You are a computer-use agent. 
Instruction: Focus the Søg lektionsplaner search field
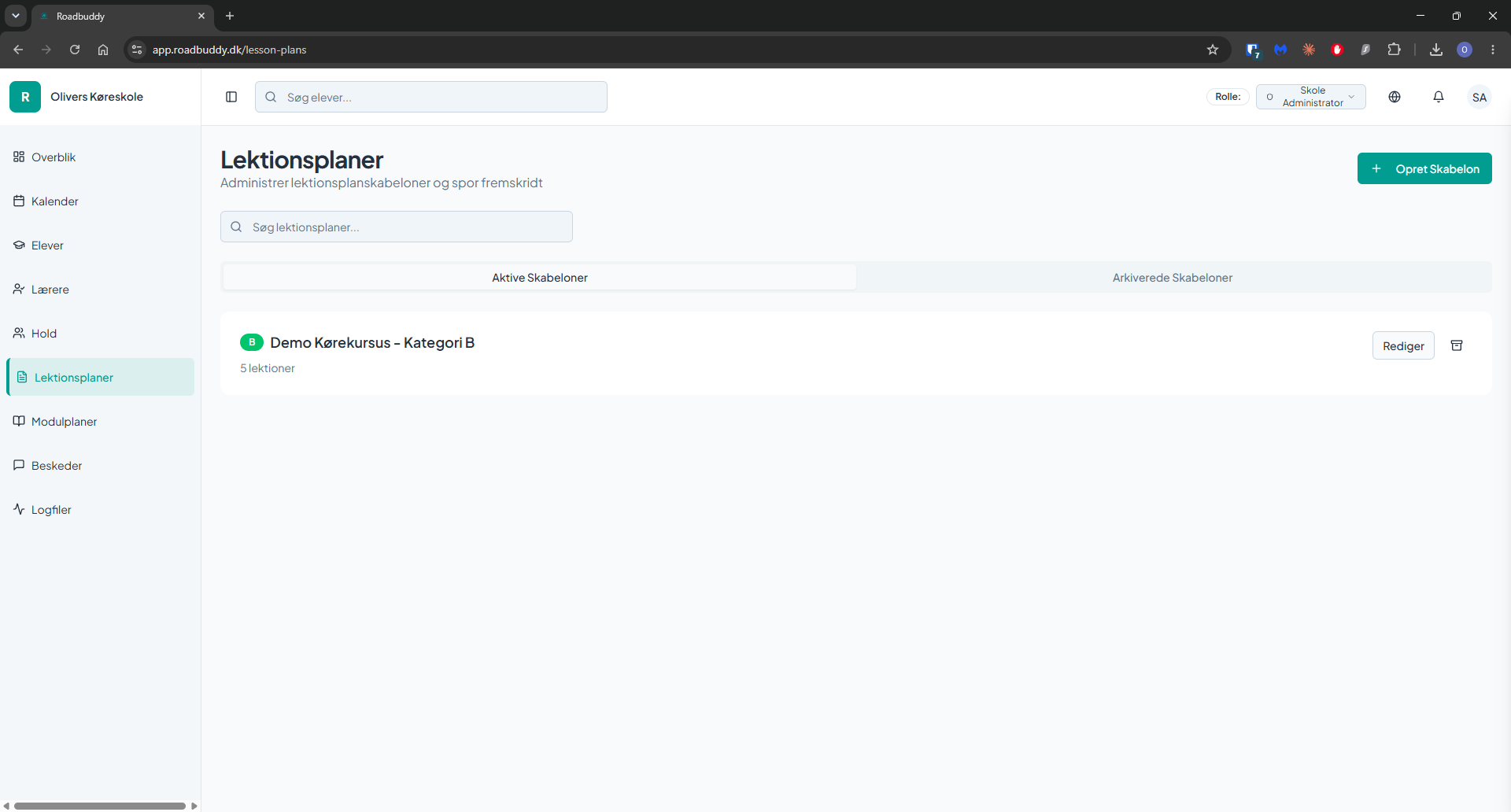click(397, 227)
